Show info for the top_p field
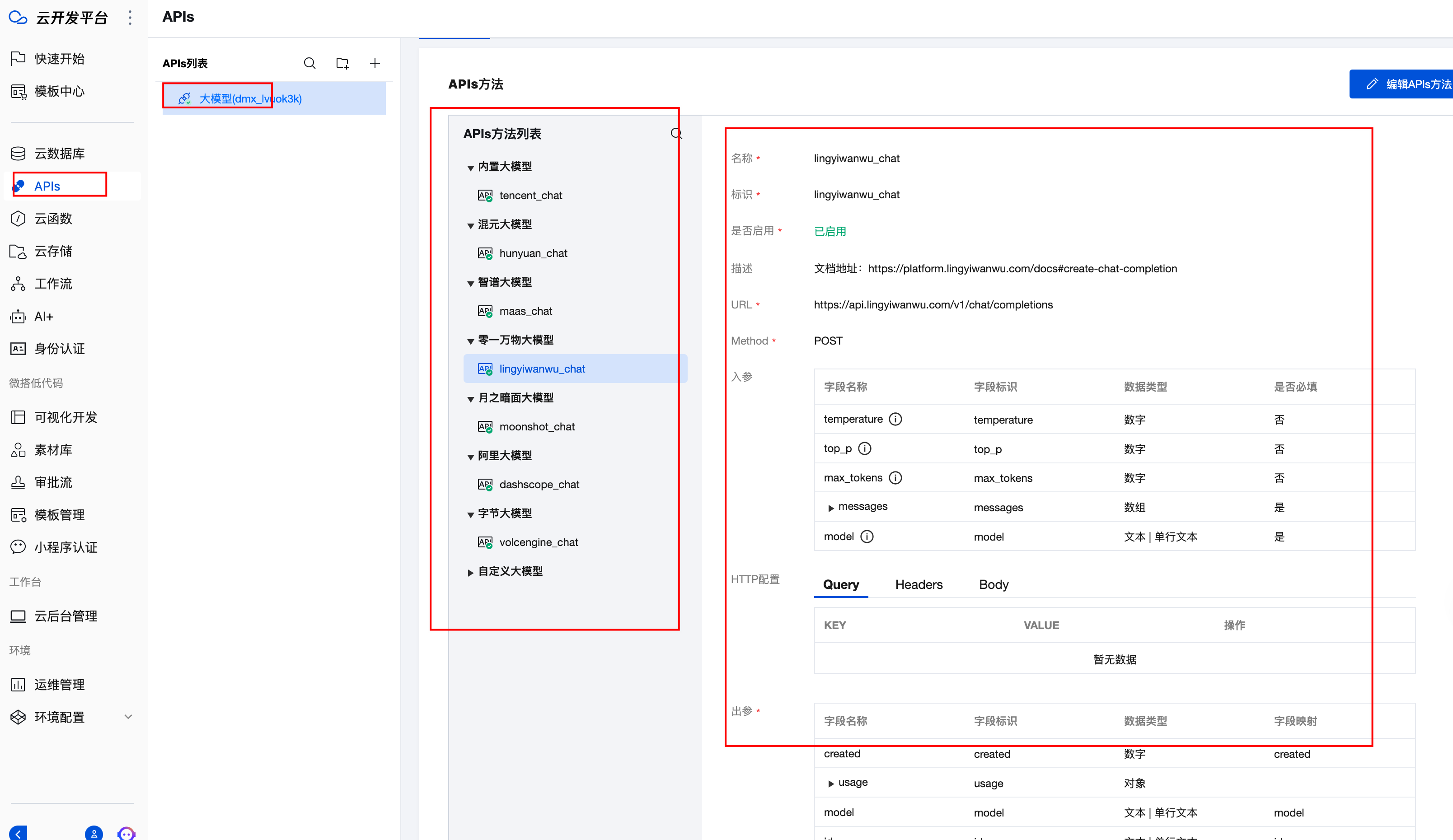This screenshot has width=1453, height=840. (x=865, y=448)
